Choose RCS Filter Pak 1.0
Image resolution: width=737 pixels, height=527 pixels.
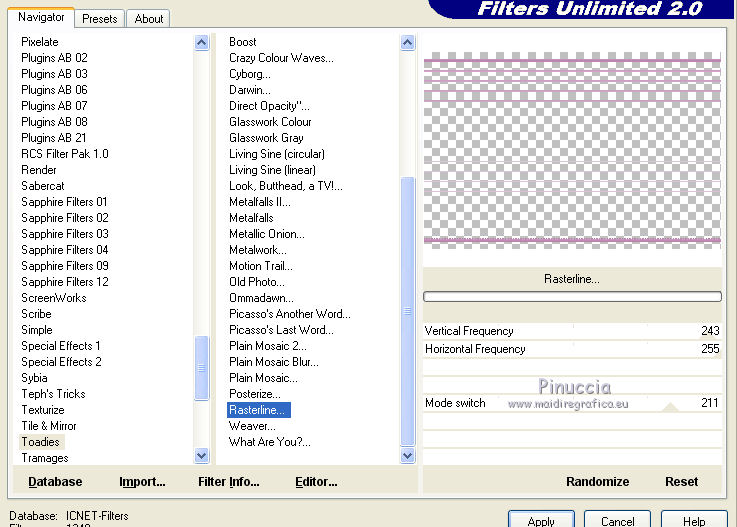point(64,154)
